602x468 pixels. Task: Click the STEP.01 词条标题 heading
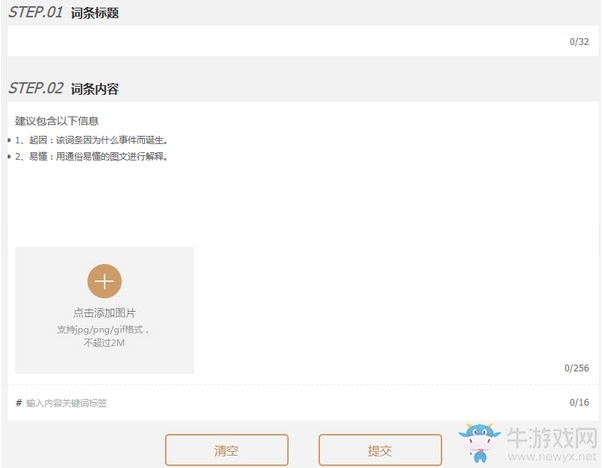(x=64, y=12)
